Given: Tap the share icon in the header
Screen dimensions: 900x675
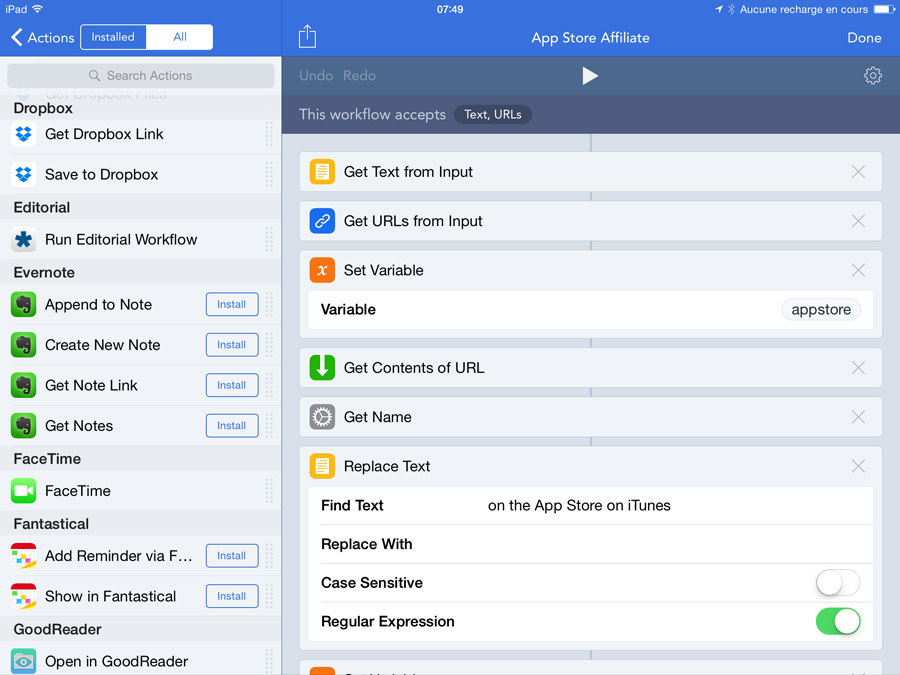Looking at the screenshot, I should point(307,37).
